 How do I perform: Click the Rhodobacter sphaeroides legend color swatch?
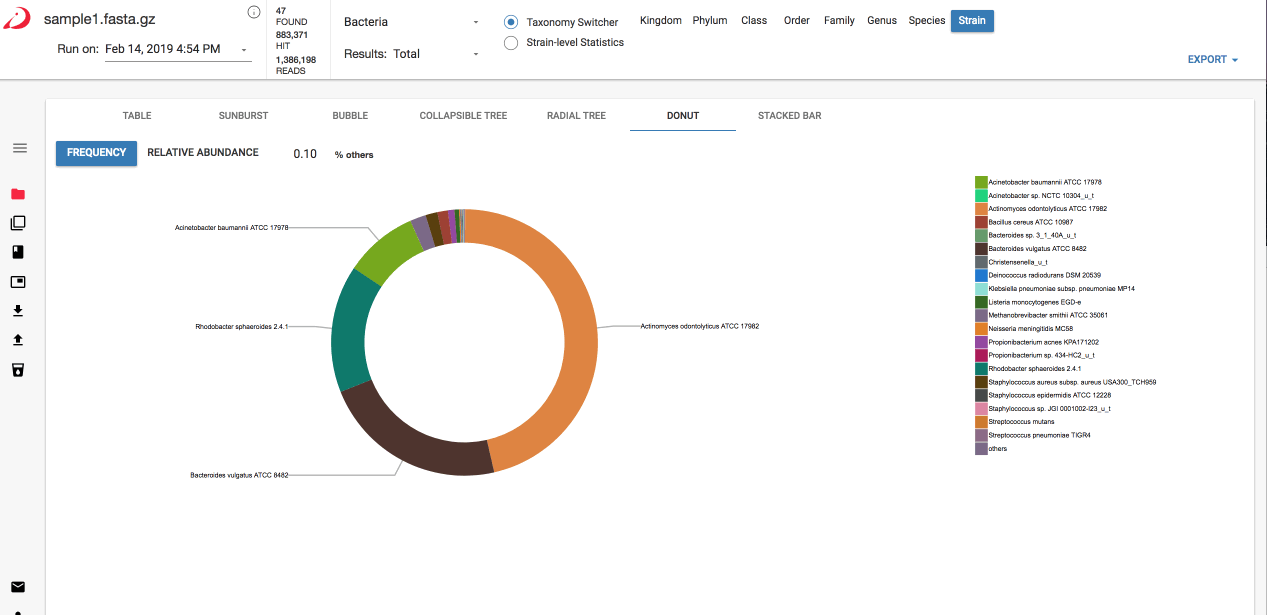981,368
